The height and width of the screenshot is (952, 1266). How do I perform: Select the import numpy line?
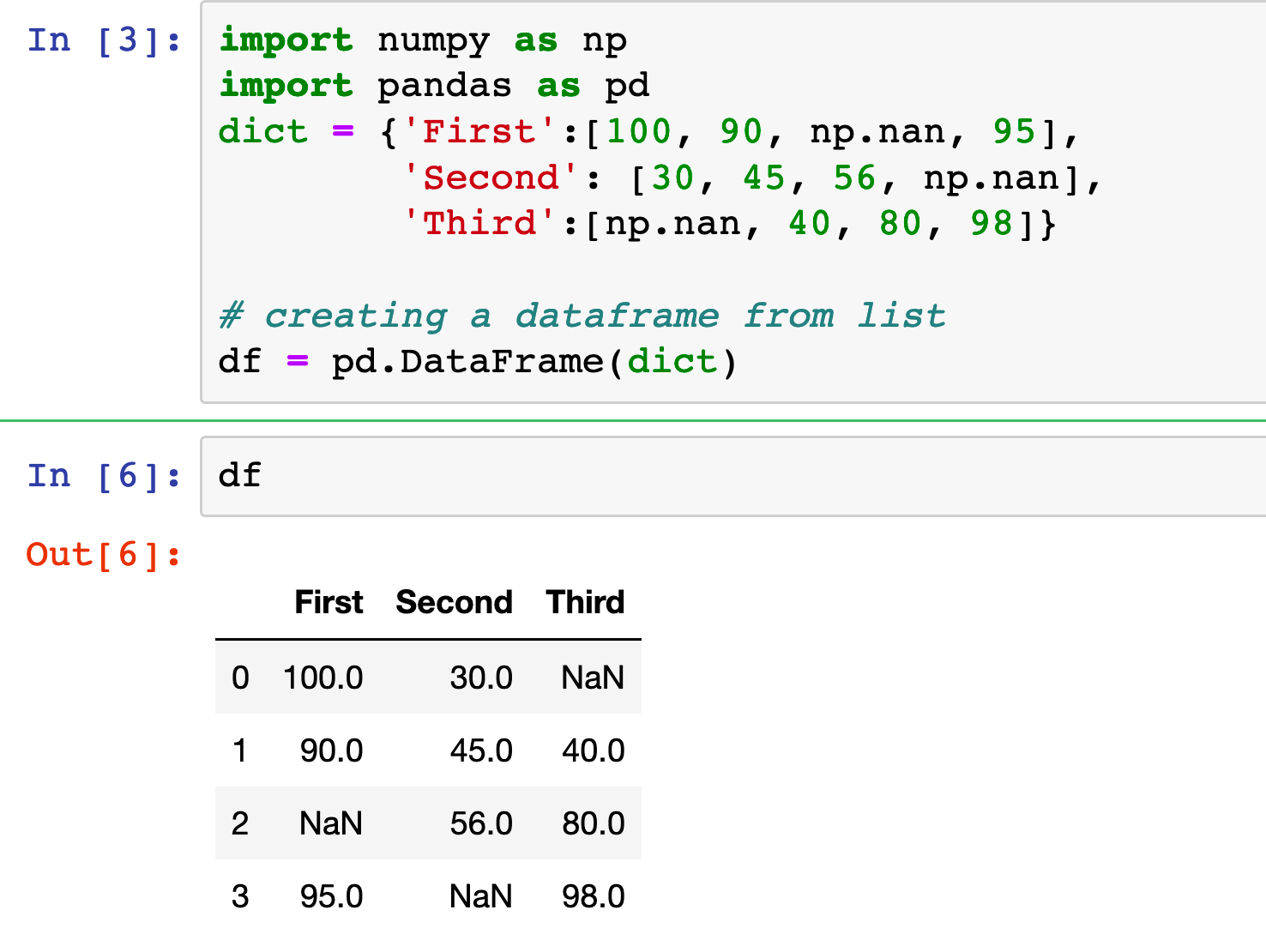[420, 39]
